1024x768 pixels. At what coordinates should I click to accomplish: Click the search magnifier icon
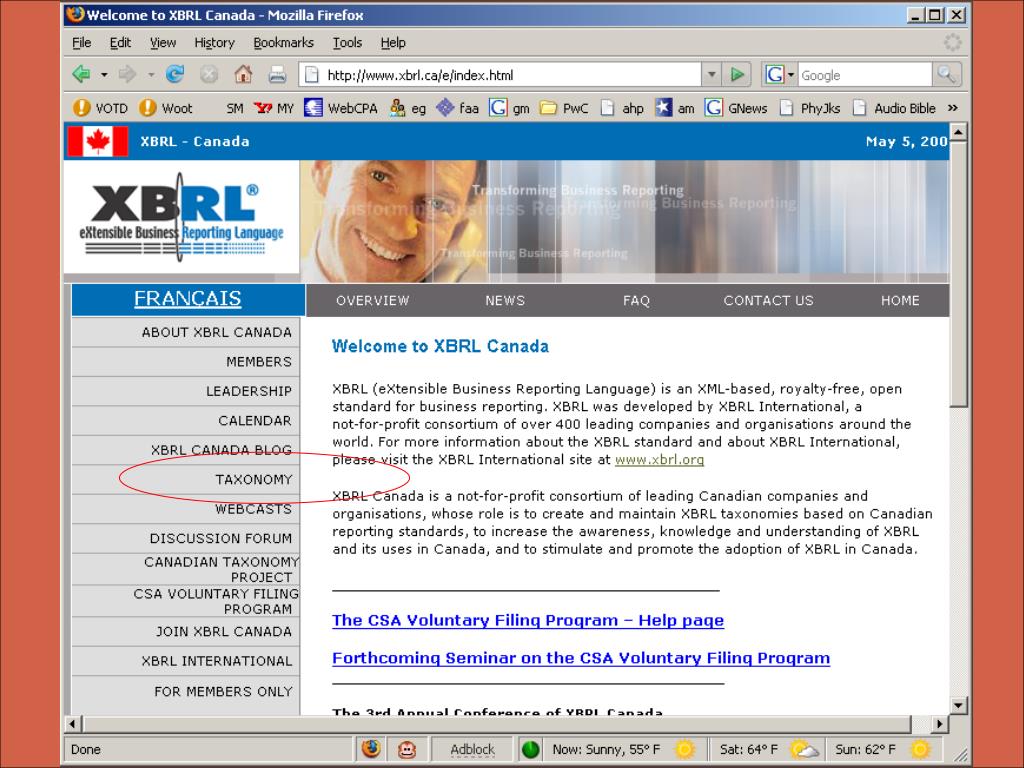[x=946, y=74]
